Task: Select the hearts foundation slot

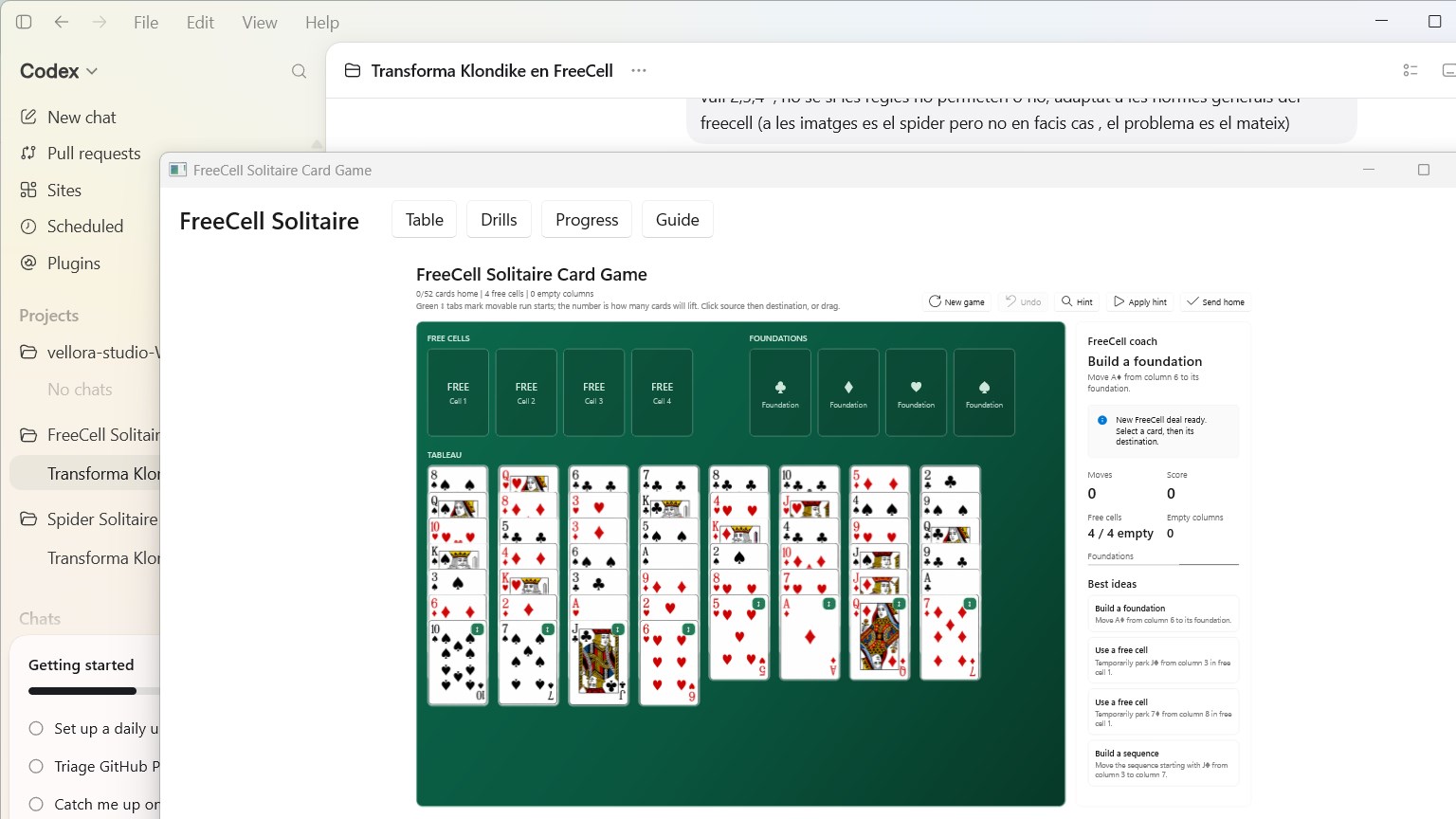Action: (x=916, y=392)
